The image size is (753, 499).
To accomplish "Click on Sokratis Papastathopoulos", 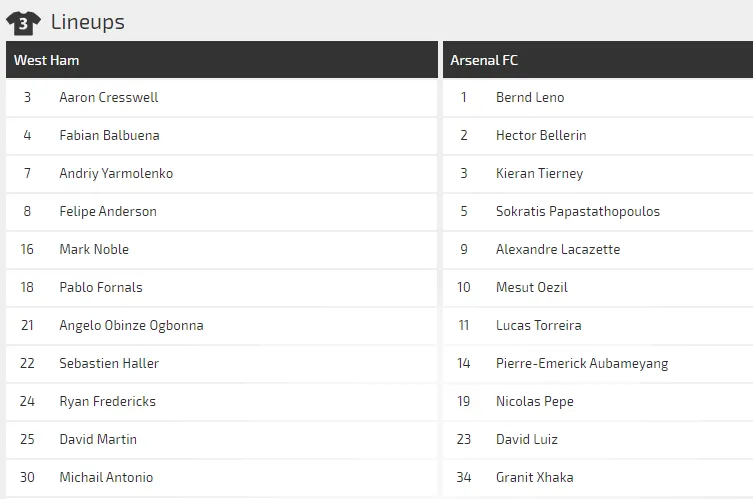I will coord(578,211).
